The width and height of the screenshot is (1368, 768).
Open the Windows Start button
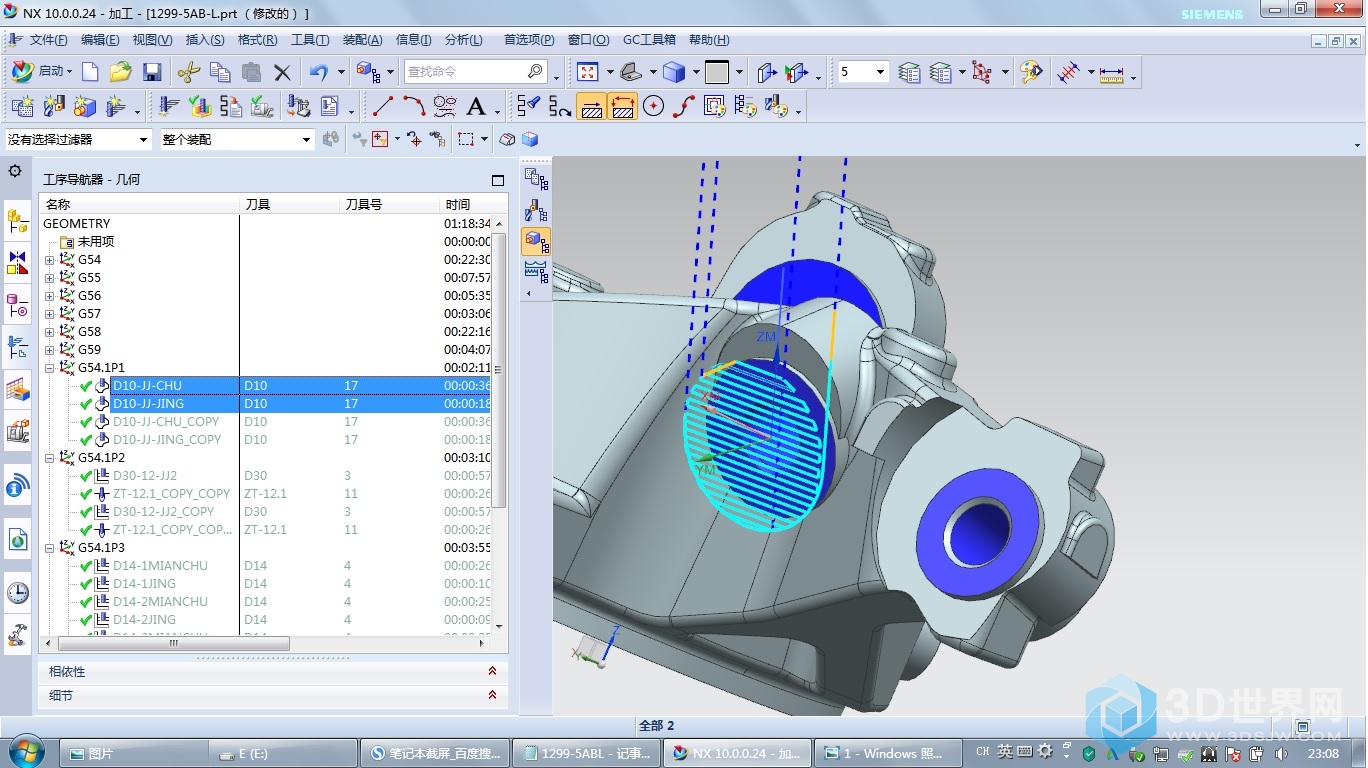[25, 751]
